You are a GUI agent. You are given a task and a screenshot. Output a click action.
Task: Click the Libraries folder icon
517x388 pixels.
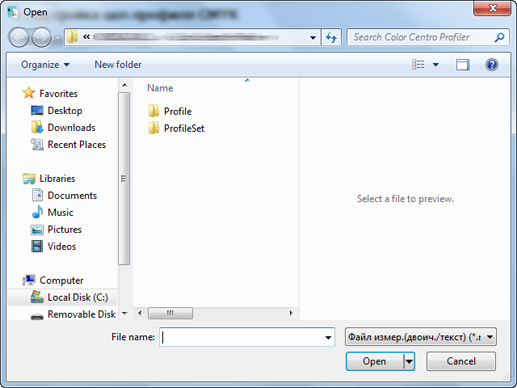(29, 179)
